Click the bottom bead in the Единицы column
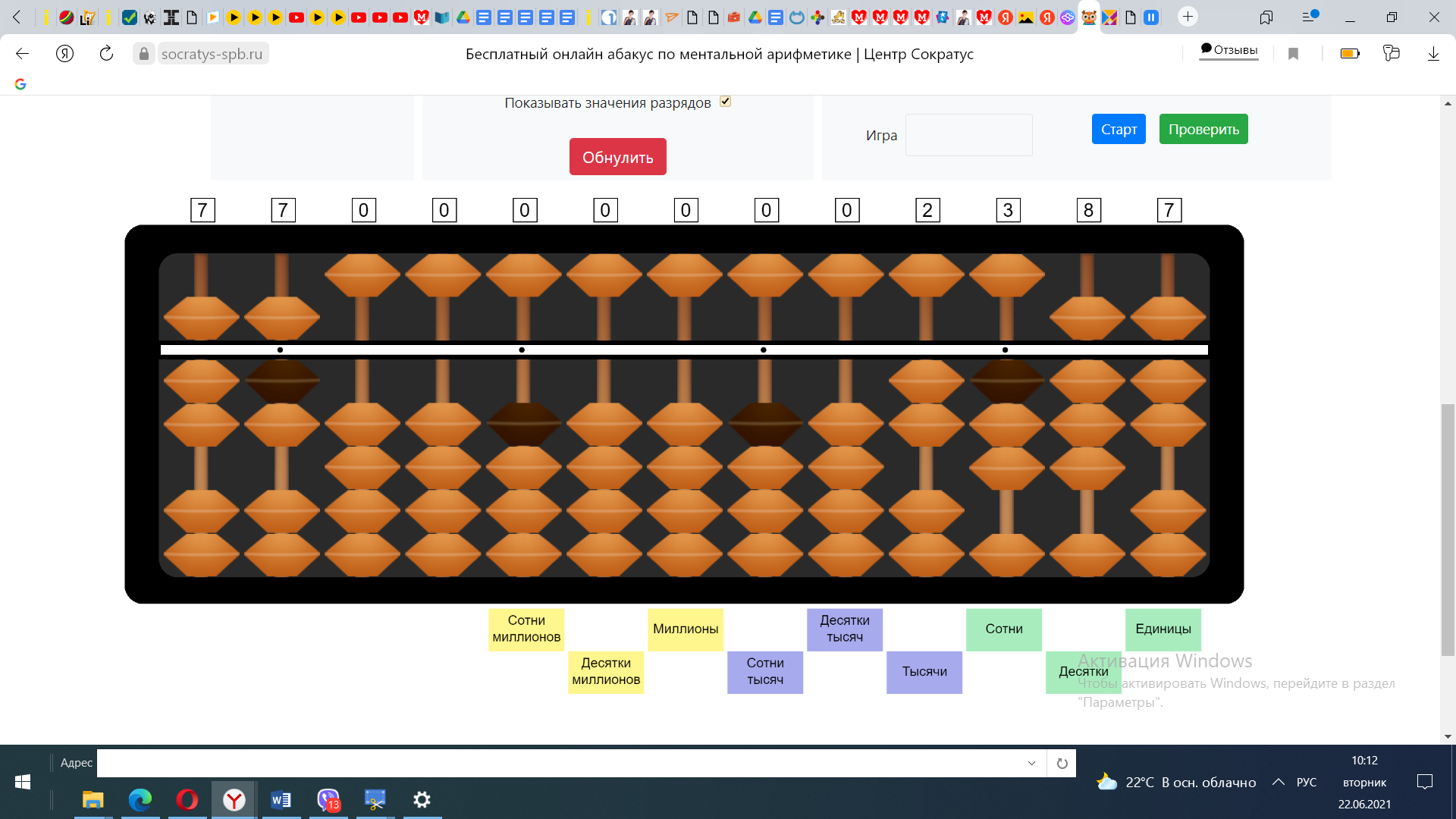 tap(1168, 554)
